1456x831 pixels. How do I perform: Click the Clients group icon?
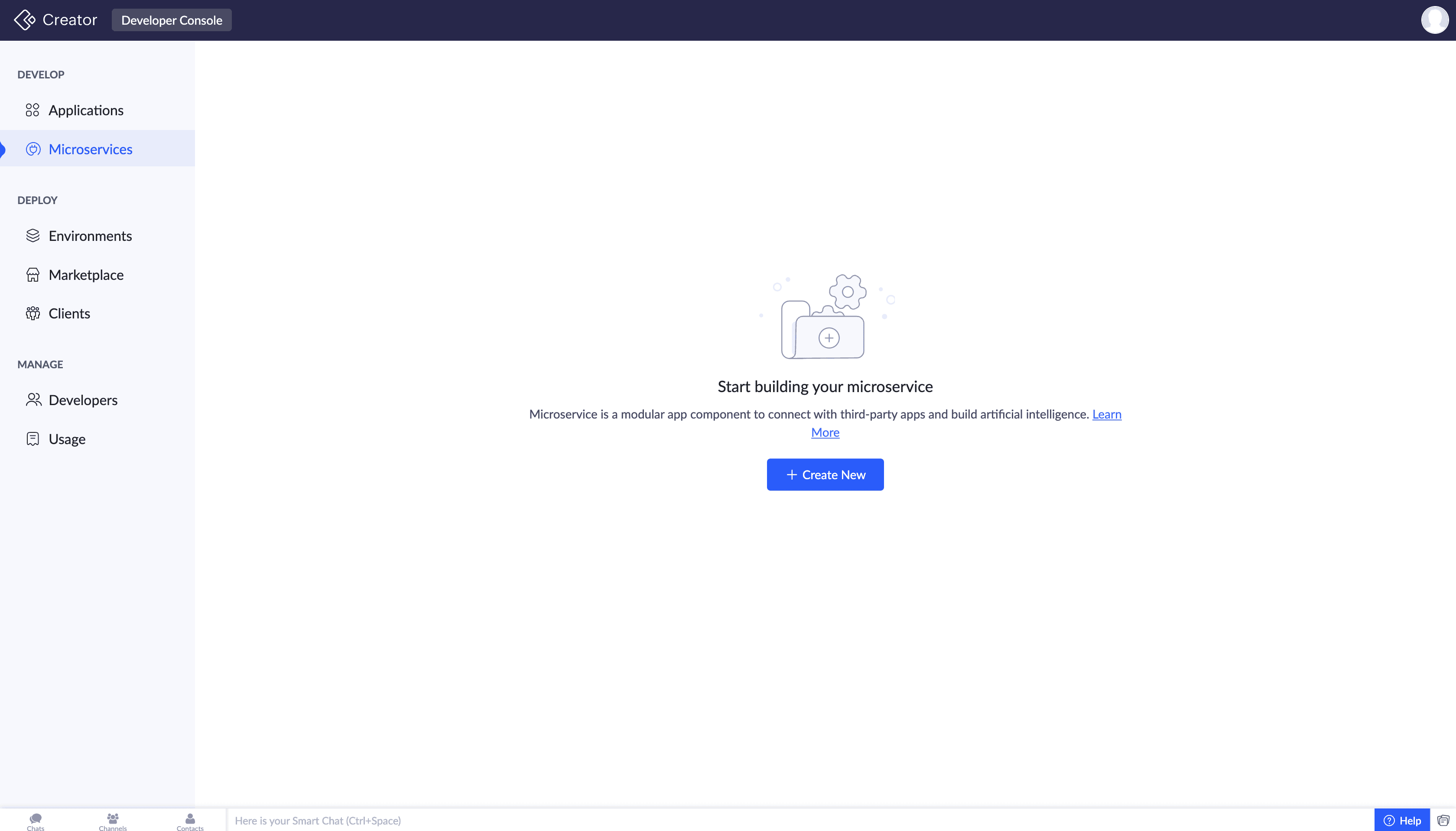[x=33, y=313]
